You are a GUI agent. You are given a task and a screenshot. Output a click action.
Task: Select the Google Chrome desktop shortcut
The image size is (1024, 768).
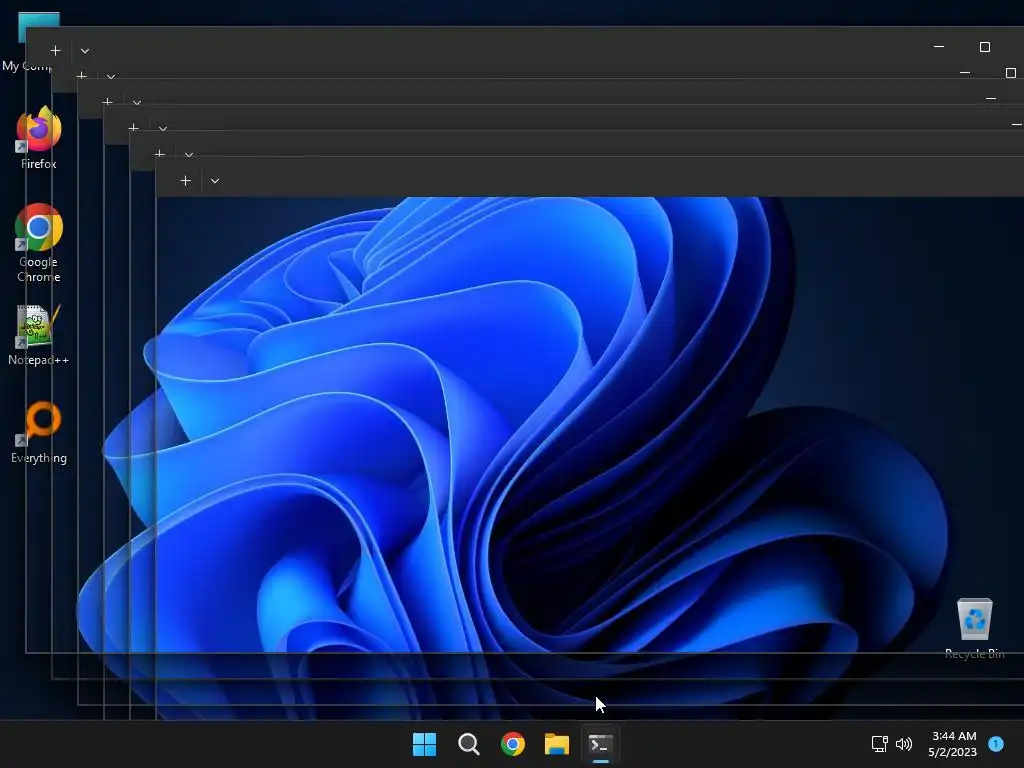coord(39,243)
